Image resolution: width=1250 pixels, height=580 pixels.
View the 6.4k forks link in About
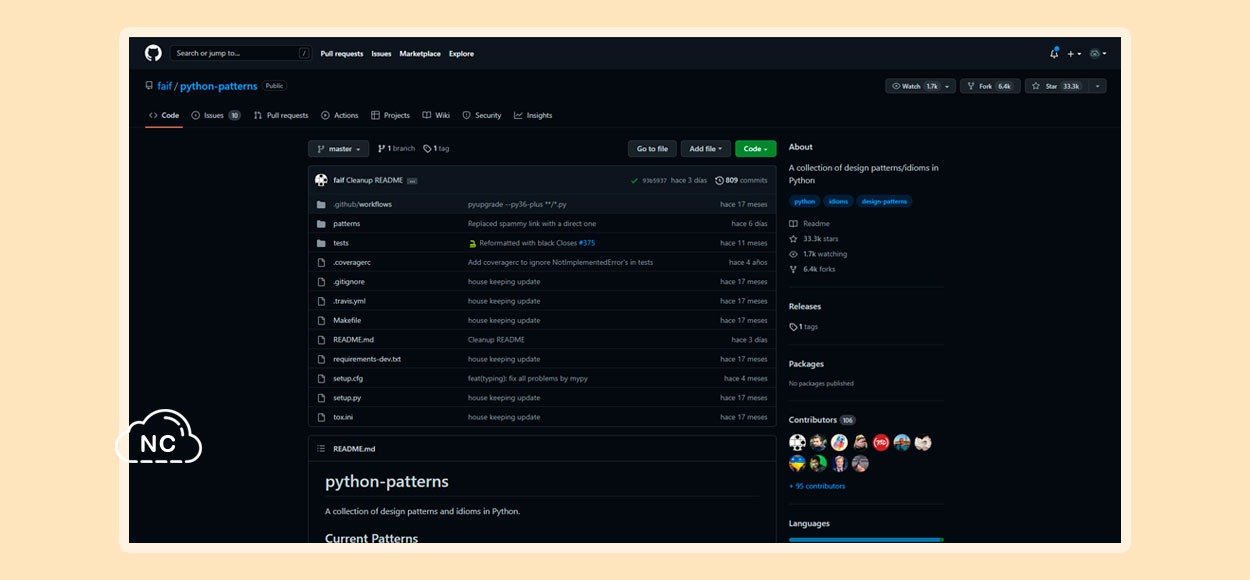(812, 269)
